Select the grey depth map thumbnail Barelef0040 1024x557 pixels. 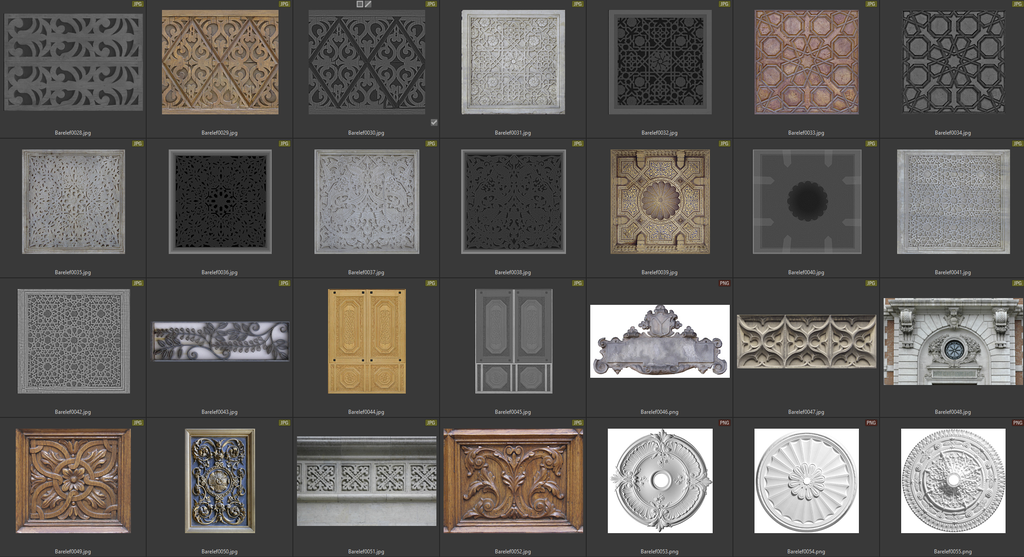point(806,201)
